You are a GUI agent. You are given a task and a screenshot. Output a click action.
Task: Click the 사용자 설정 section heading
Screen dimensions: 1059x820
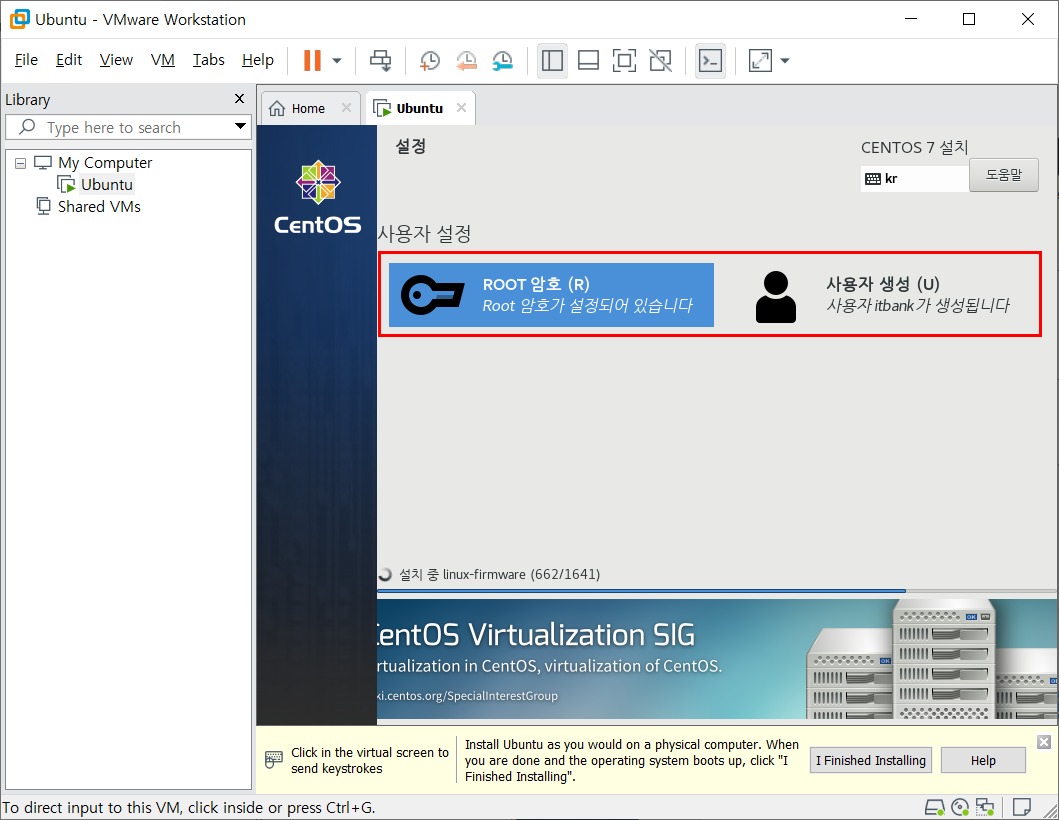click(425, 234)
